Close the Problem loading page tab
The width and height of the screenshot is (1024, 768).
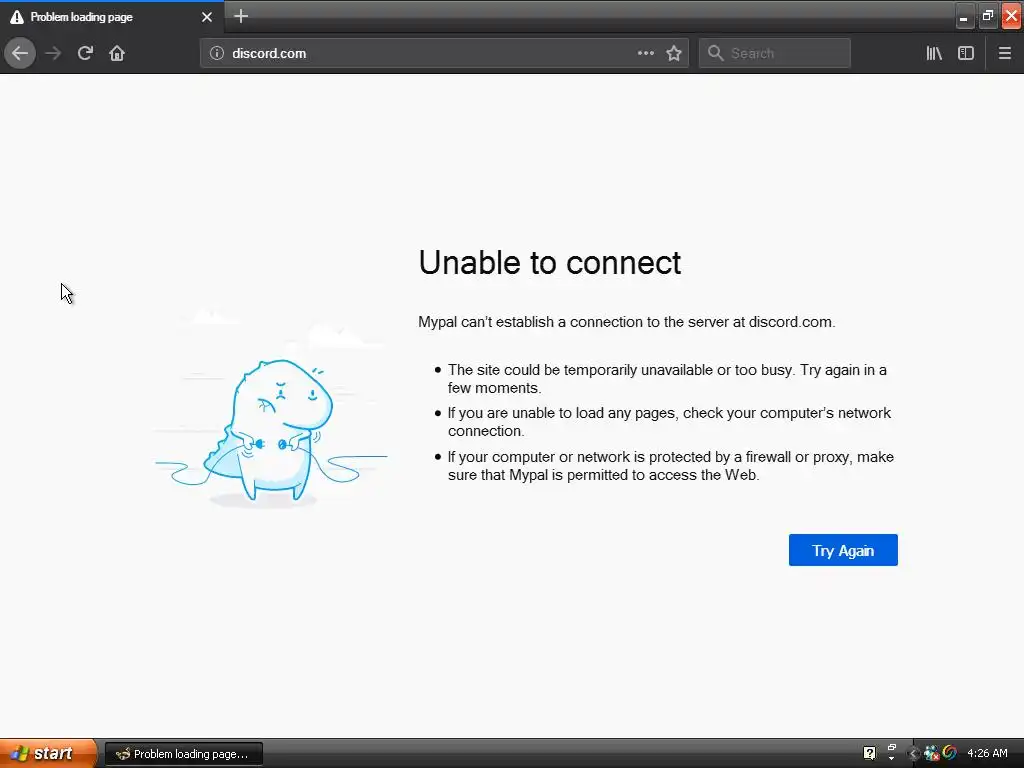pyautogui.click(x=207, y=17)
